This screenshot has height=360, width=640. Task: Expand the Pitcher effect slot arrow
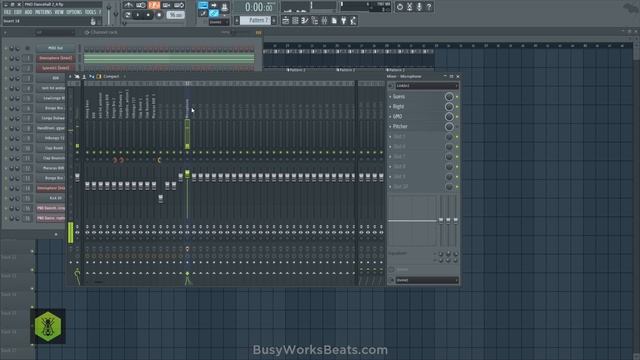click(390, 127)
